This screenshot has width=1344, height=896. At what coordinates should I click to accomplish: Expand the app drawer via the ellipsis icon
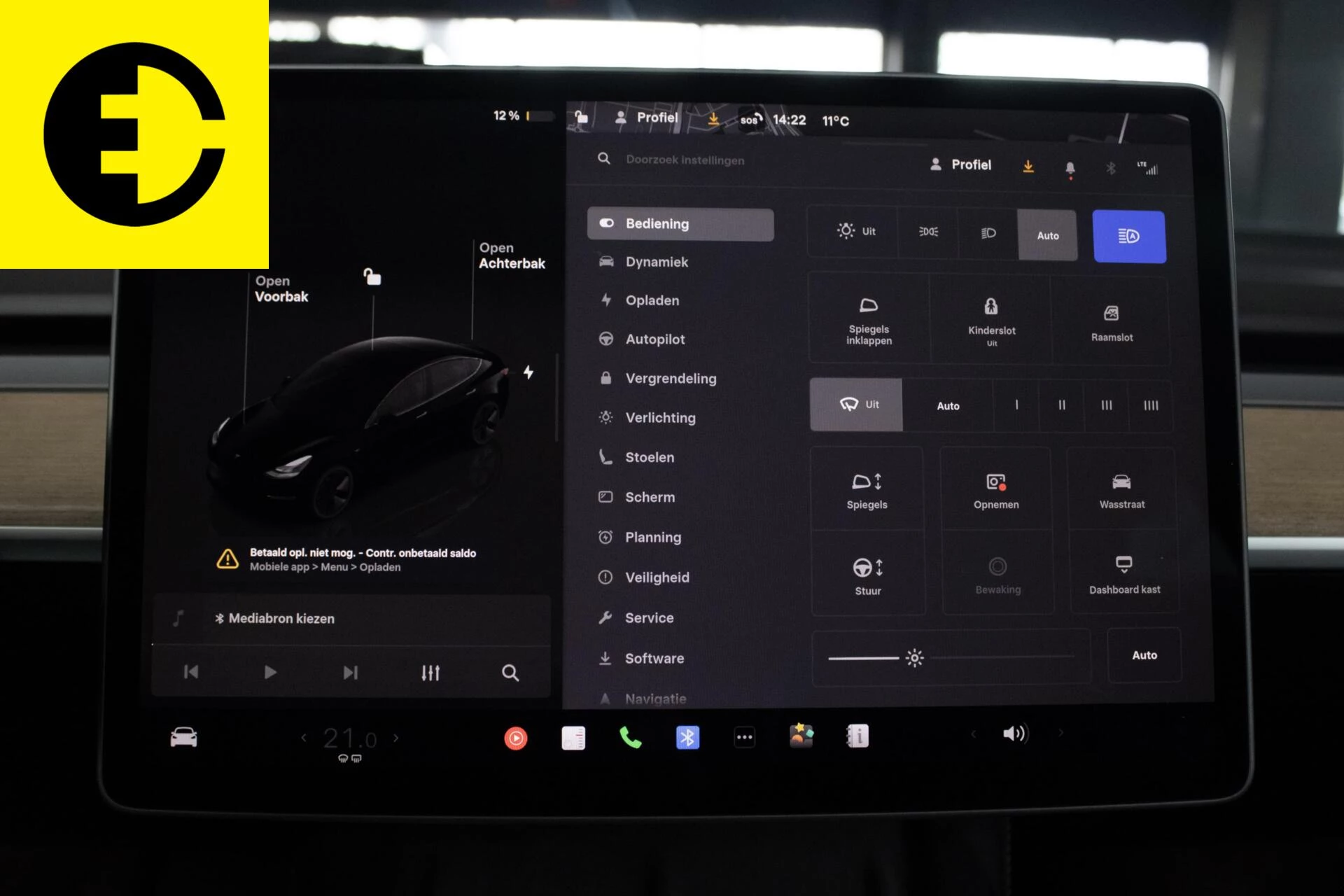tap(744, 737)
